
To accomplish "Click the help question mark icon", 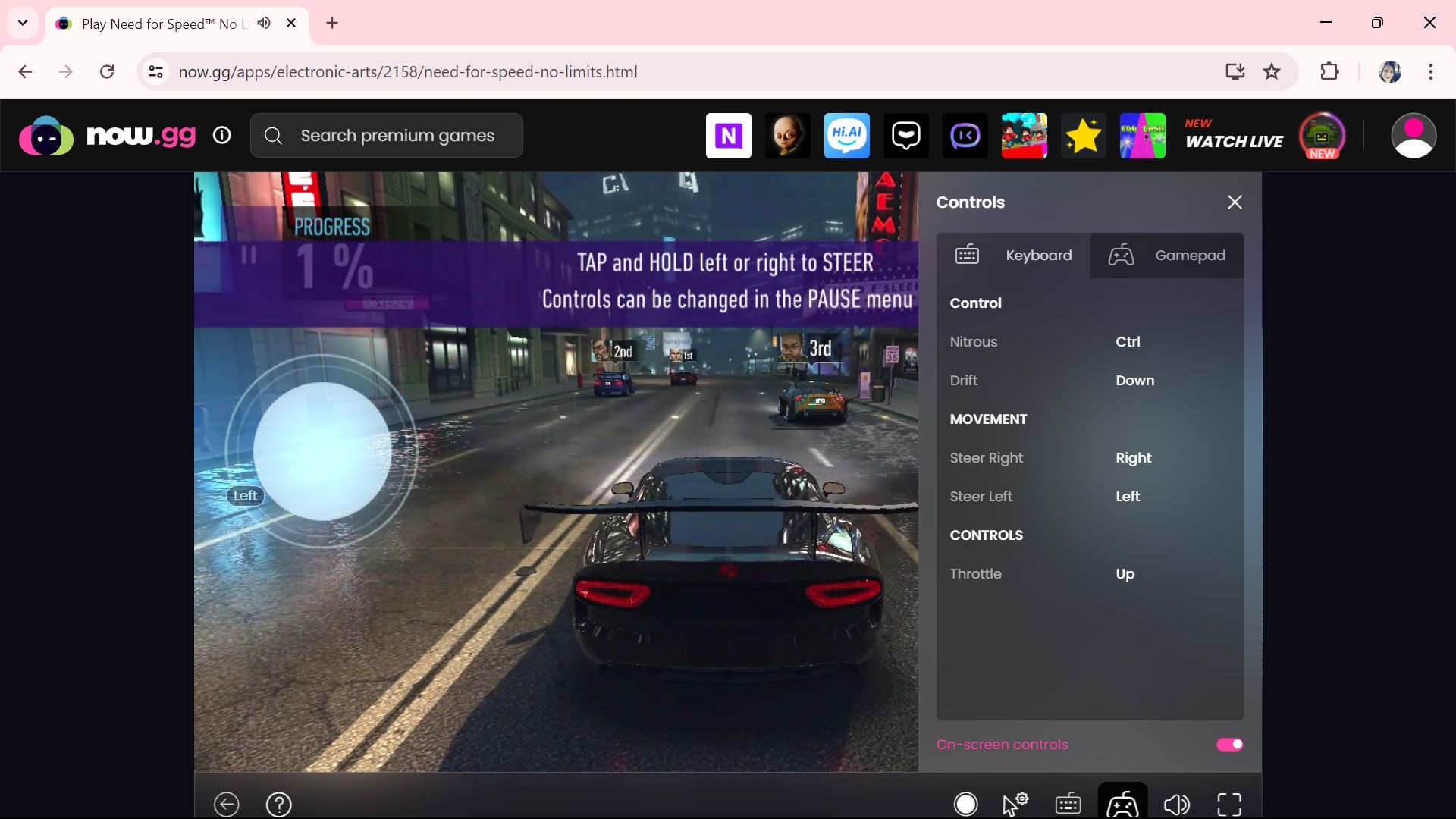I will click(x=278, y=804).
